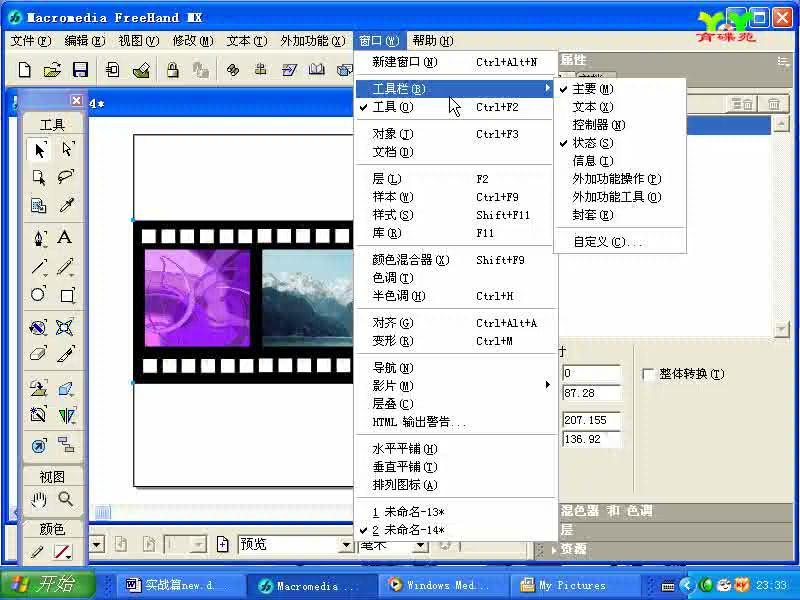The height and width of the screenshot is (600, 800).
Task: Click the New document toolbar icon
Action: (x=24, y=69)
